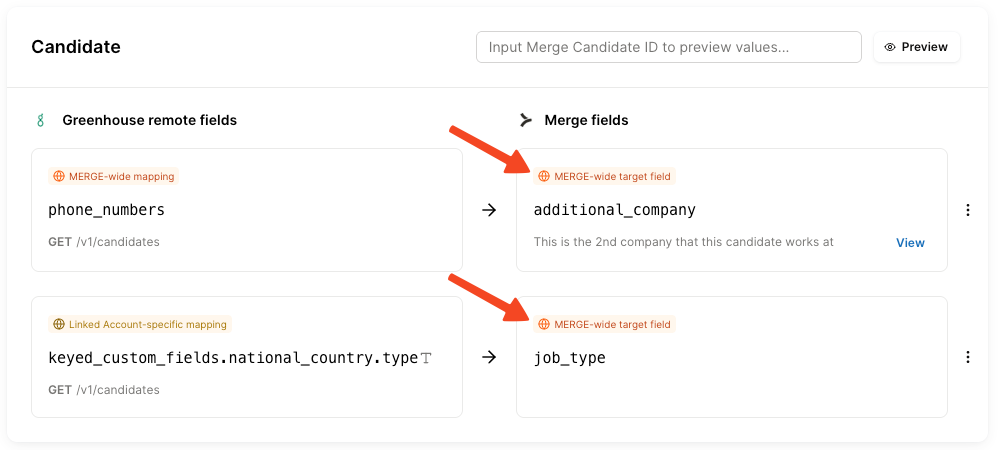Open three-dot menu for job_type mapping
This screenshot has height=450, width=998.
coord(967,357)
